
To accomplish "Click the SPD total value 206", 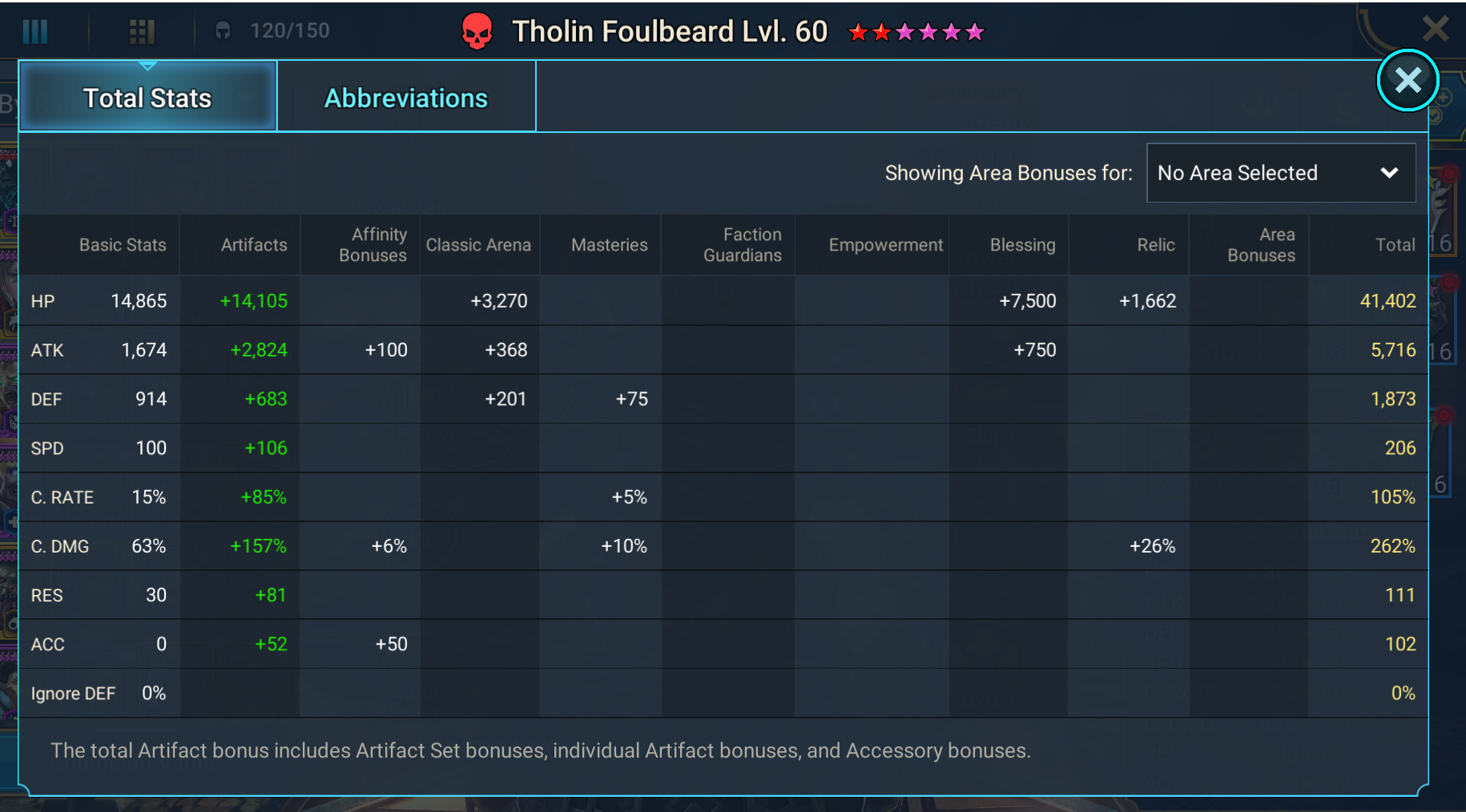I will (1400, 448).
